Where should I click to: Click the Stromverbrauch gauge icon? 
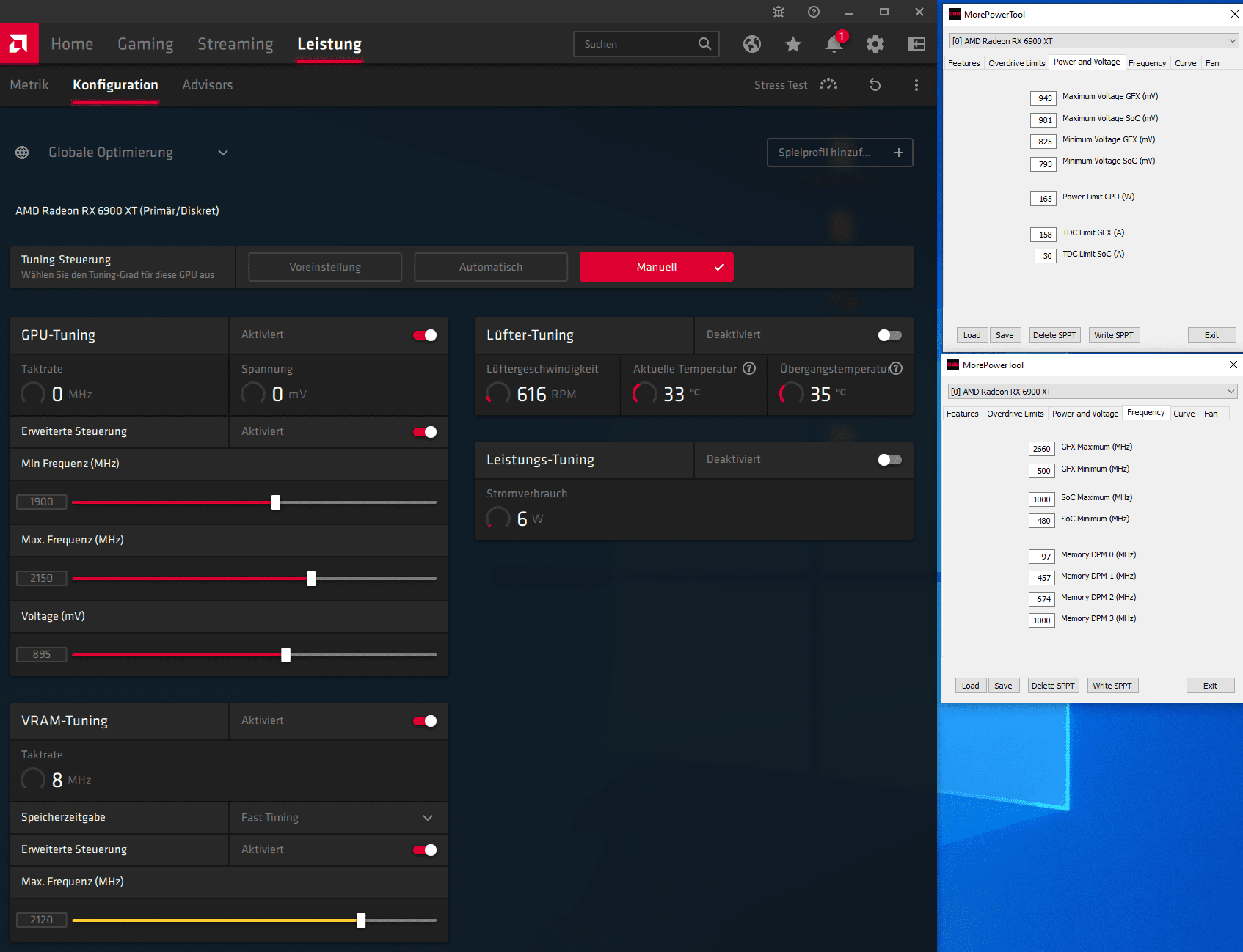pyautogui.click(x=498, y=519)
